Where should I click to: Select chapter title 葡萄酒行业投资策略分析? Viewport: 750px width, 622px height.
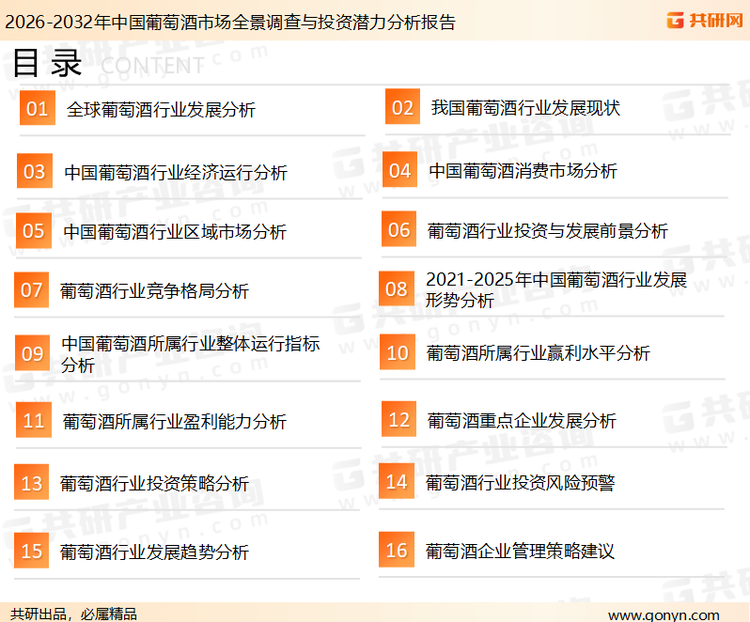[x=154, y=483]
